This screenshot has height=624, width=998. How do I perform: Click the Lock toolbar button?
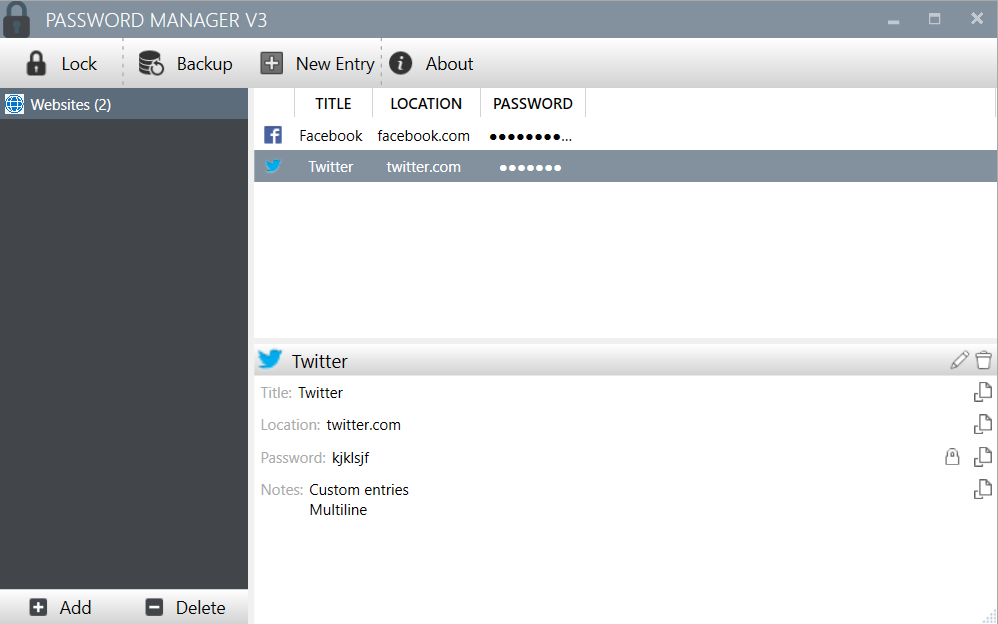click(62, 64)
